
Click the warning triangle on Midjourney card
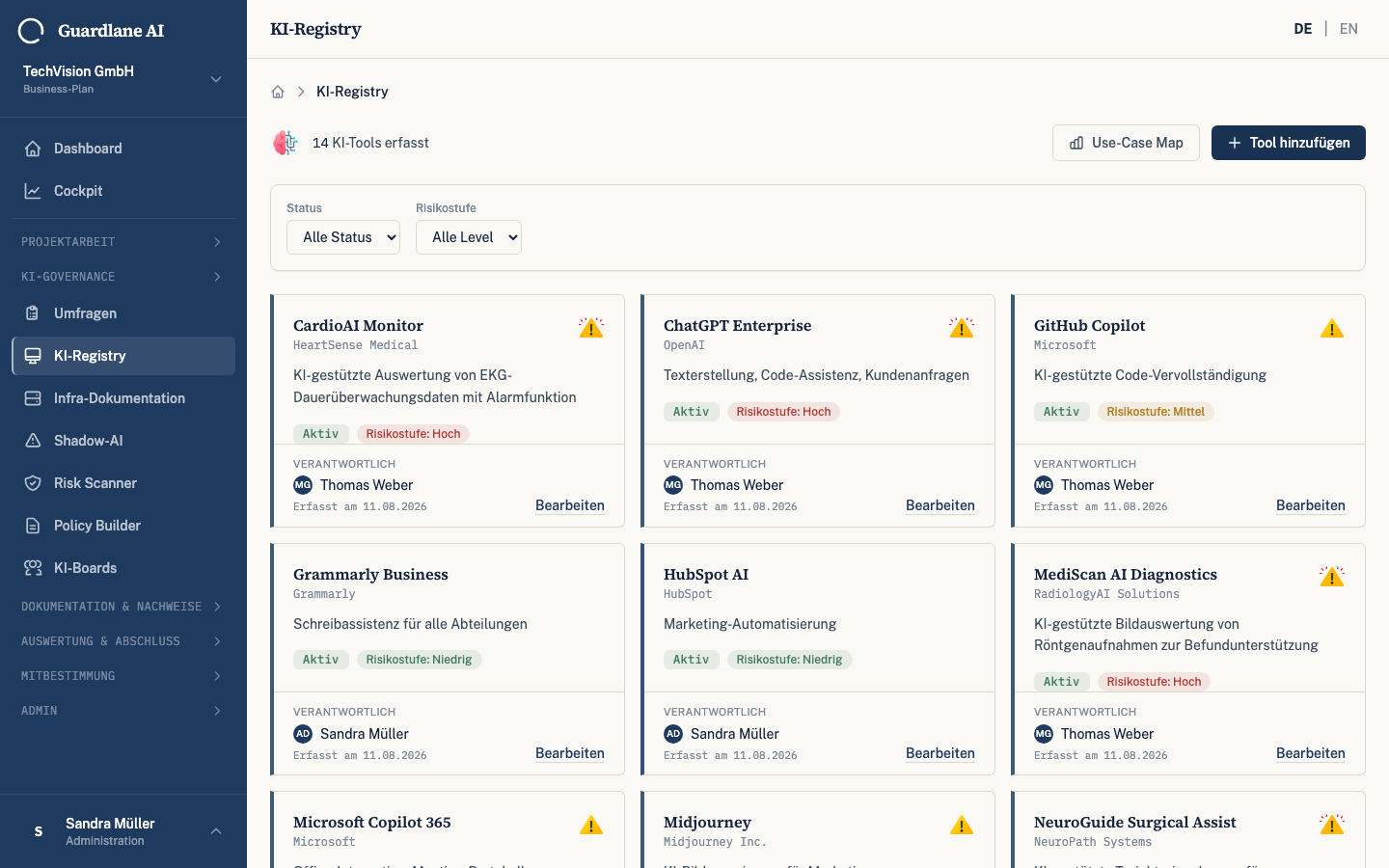(x=962, y=825)
